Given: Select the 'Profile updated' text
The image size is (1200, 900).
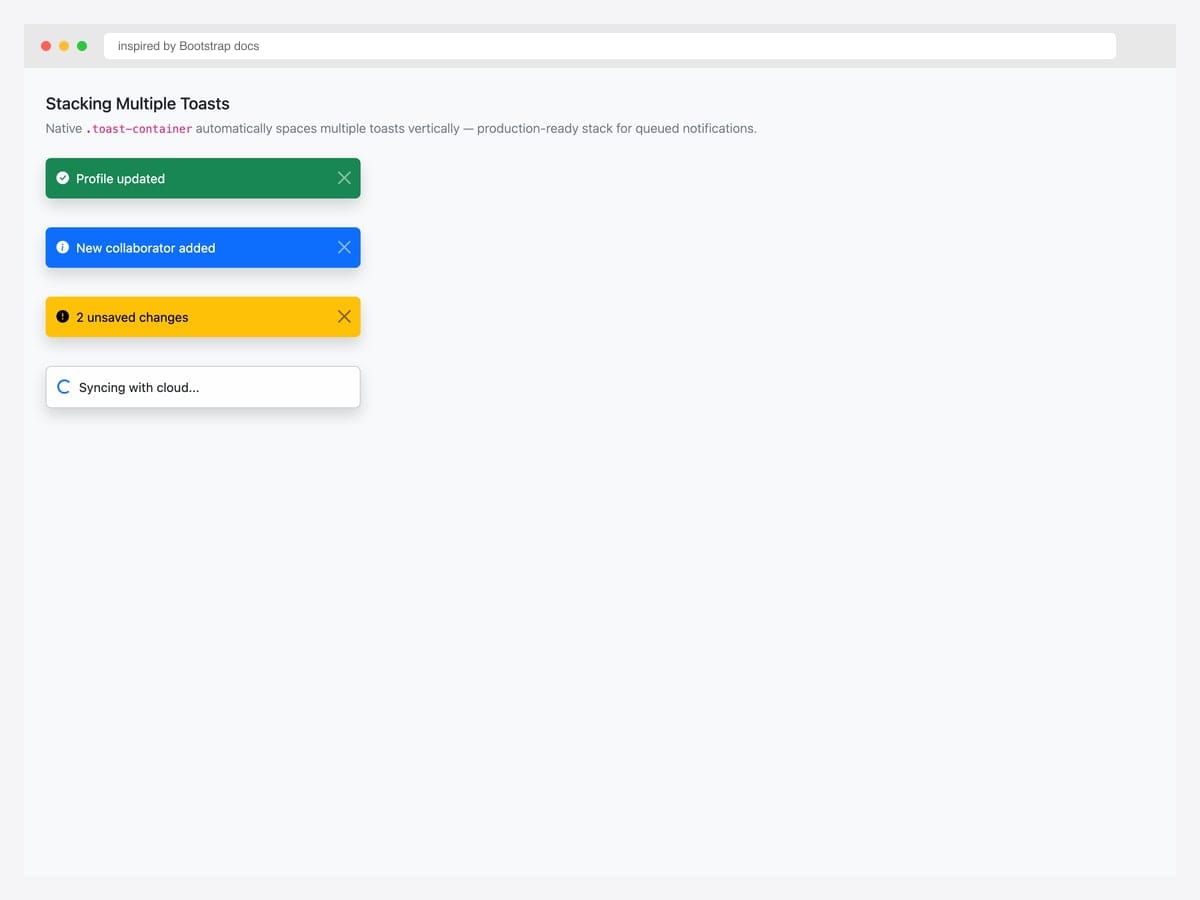Looking at the screenshot, I should pyautogui.click(x=120, y=178).
